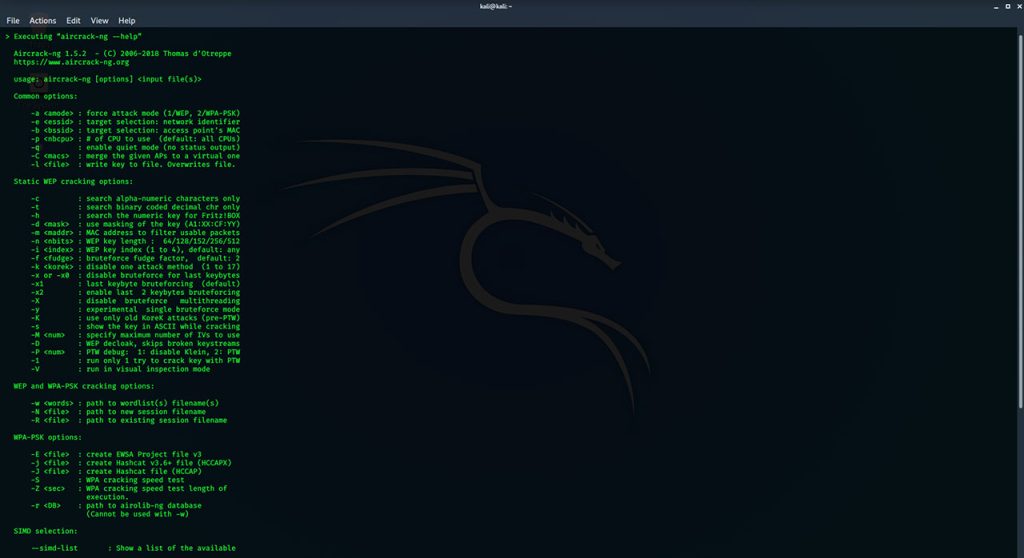Click the '-x or -x0' disable bruteforce line
The image size is (1024, 558).
[x=135, y=275]
